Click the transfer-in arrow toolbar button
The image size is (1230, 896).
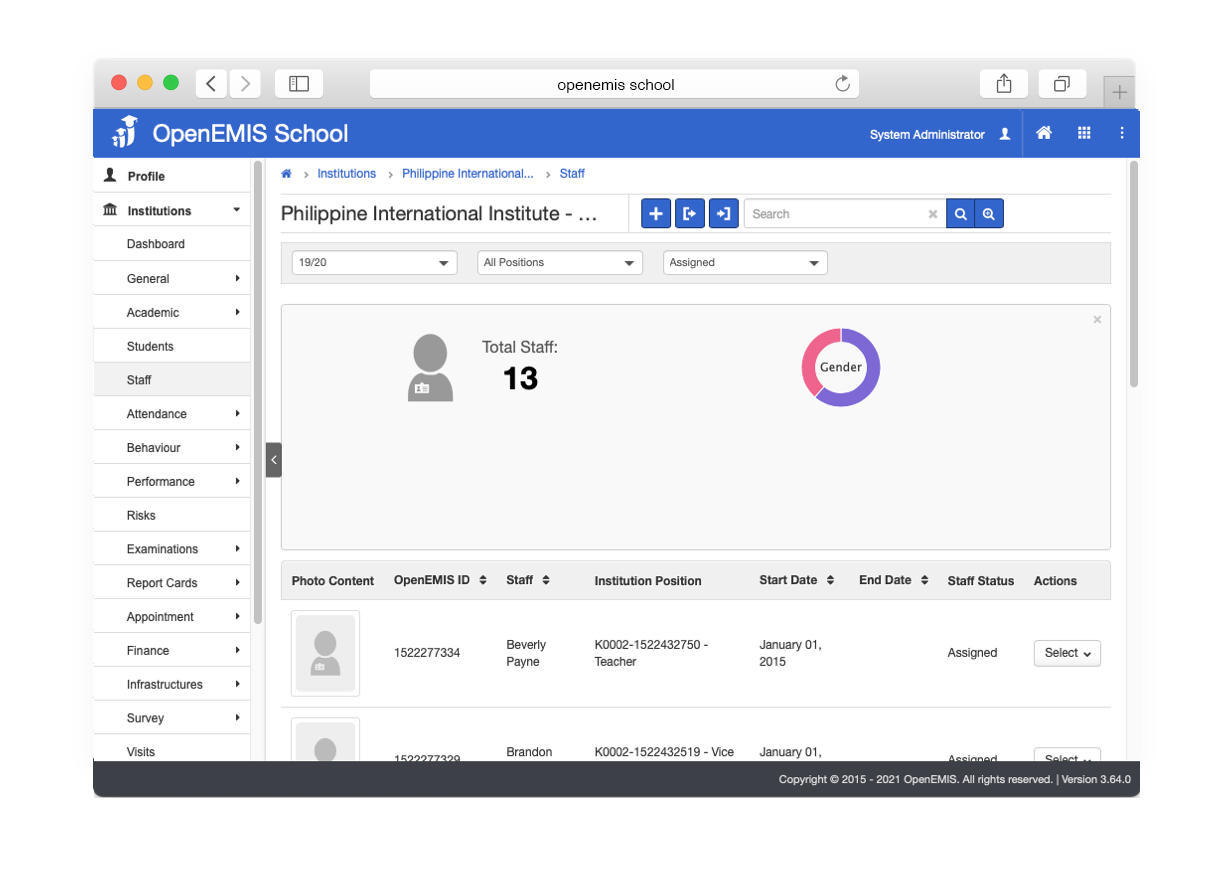point(724,213)
